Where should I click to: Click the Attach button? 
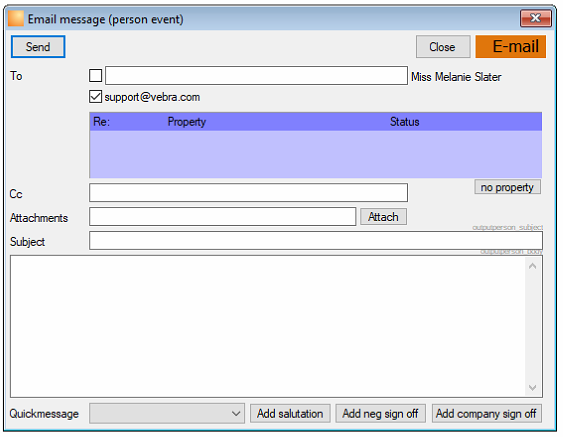click(383, 217)
